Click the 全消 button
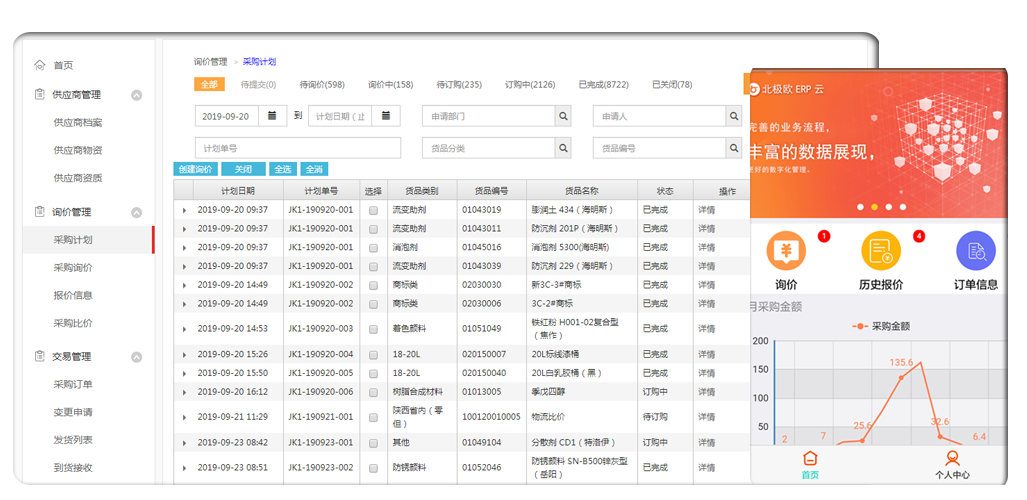Image resolution: width=1027 pixels, height=500 pixels. click(x=314, y=169)
